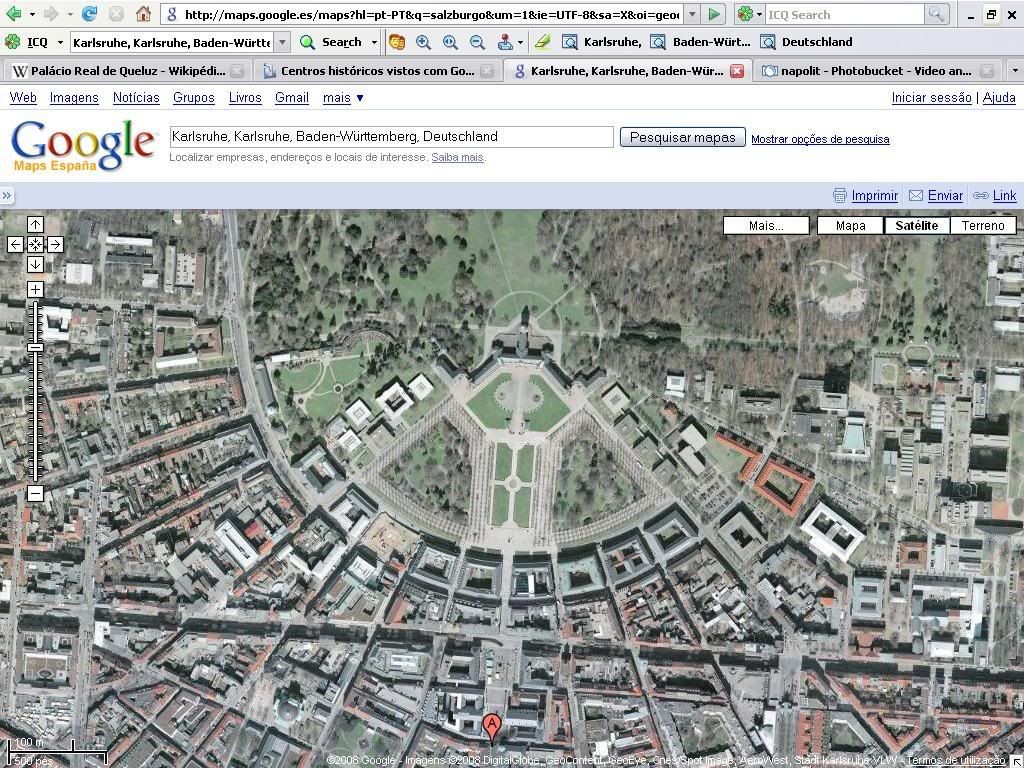Viewport: 1024px width, 768px height.
Task: Click the map zoom in plus button
Action: coord(35,290)
